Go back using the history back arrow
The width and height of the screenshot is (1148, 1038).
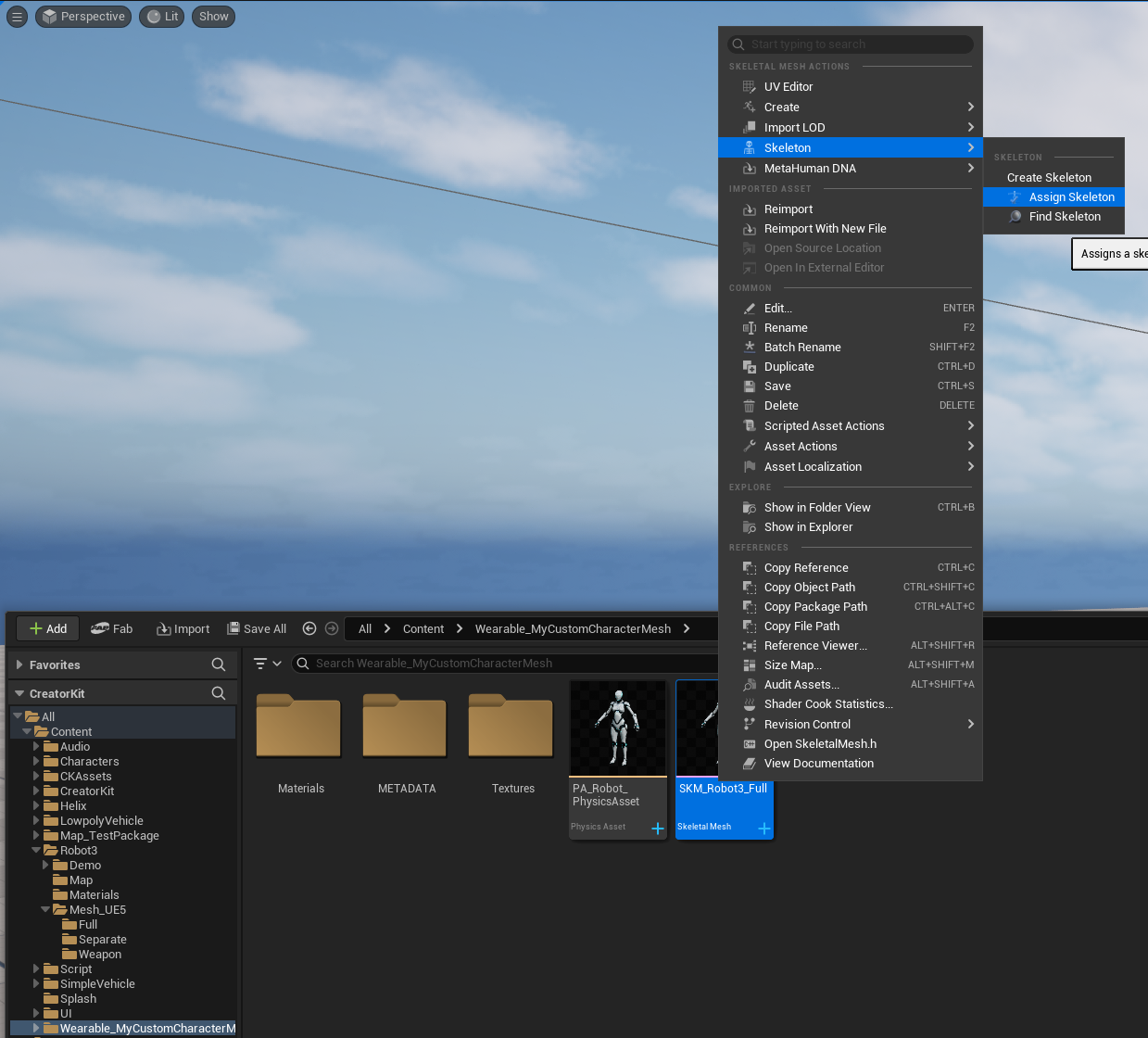pyautogui.click(x=309, y=628)
